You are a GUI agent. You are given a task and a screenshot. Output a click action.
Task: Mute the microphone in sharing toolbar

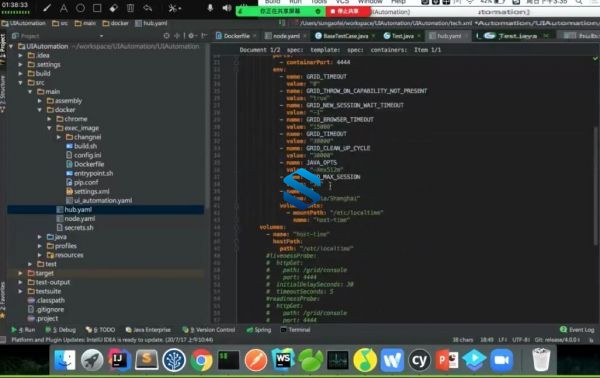(x=210, y=8)
